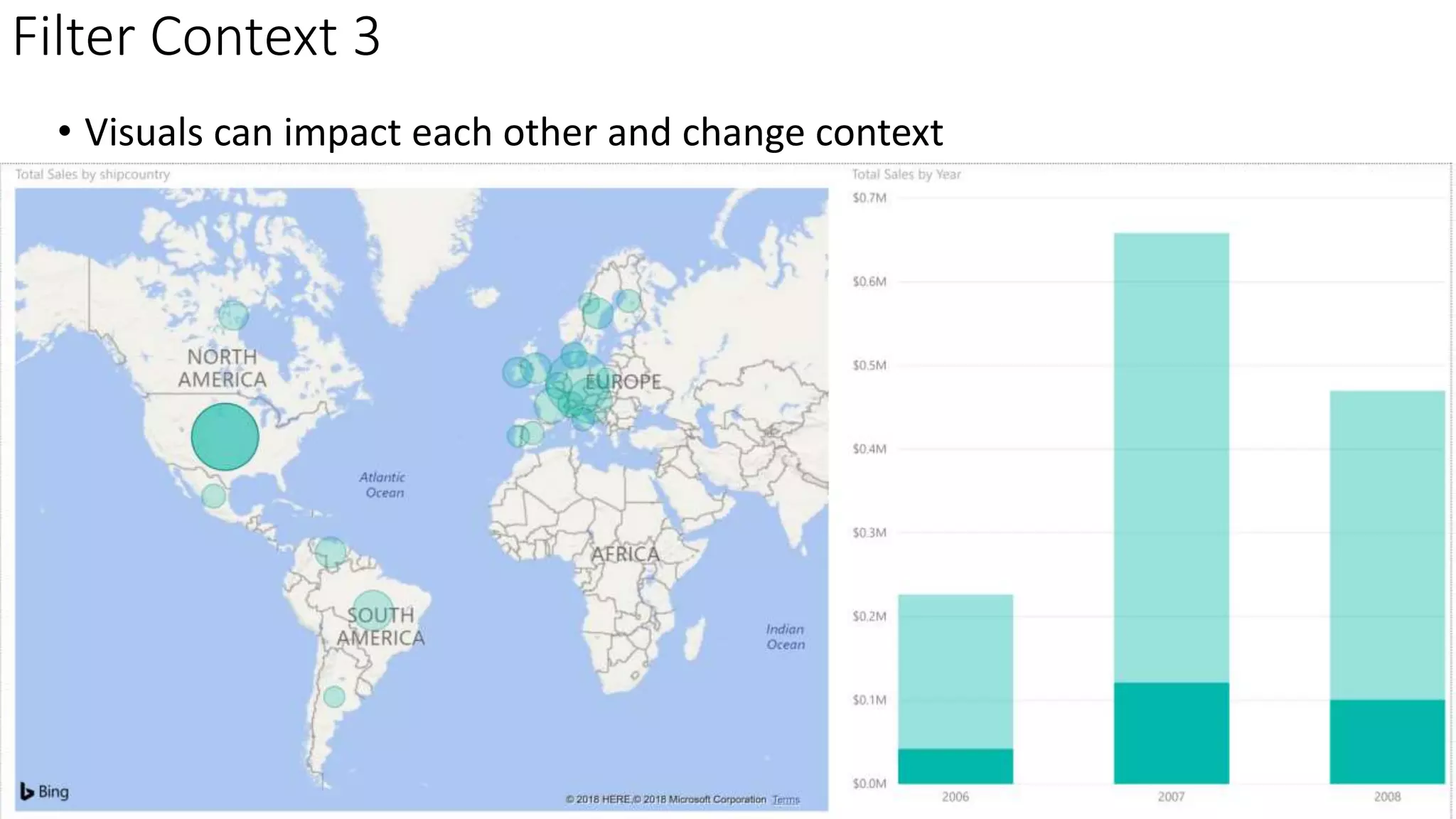Click the 2007 dark highlighted bar segment
The width and height of the screenshot is (1456, 819).
point(1171,733)
